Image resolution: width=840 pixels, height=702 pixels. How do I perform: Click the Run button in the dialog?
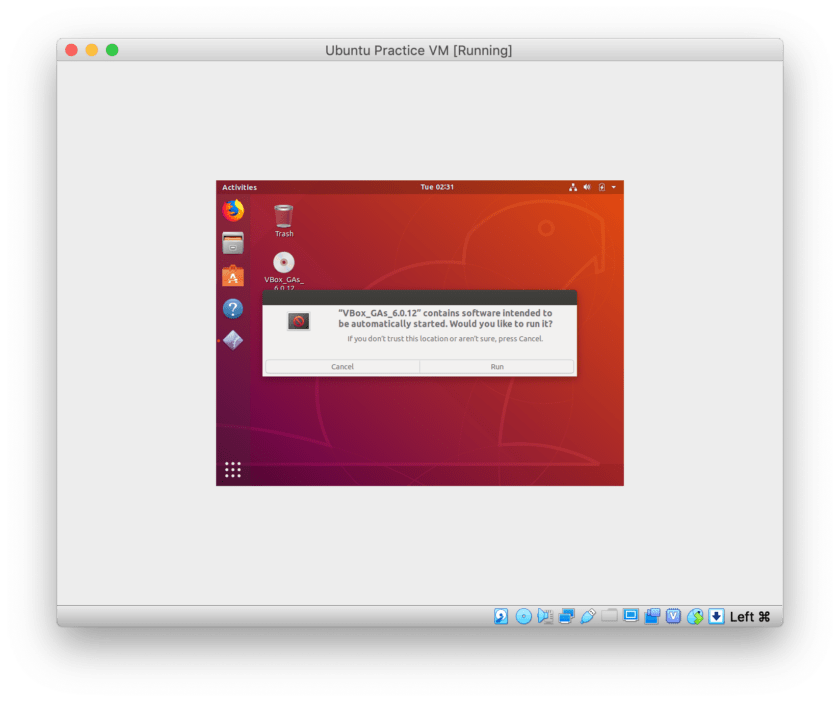[497, 367]
